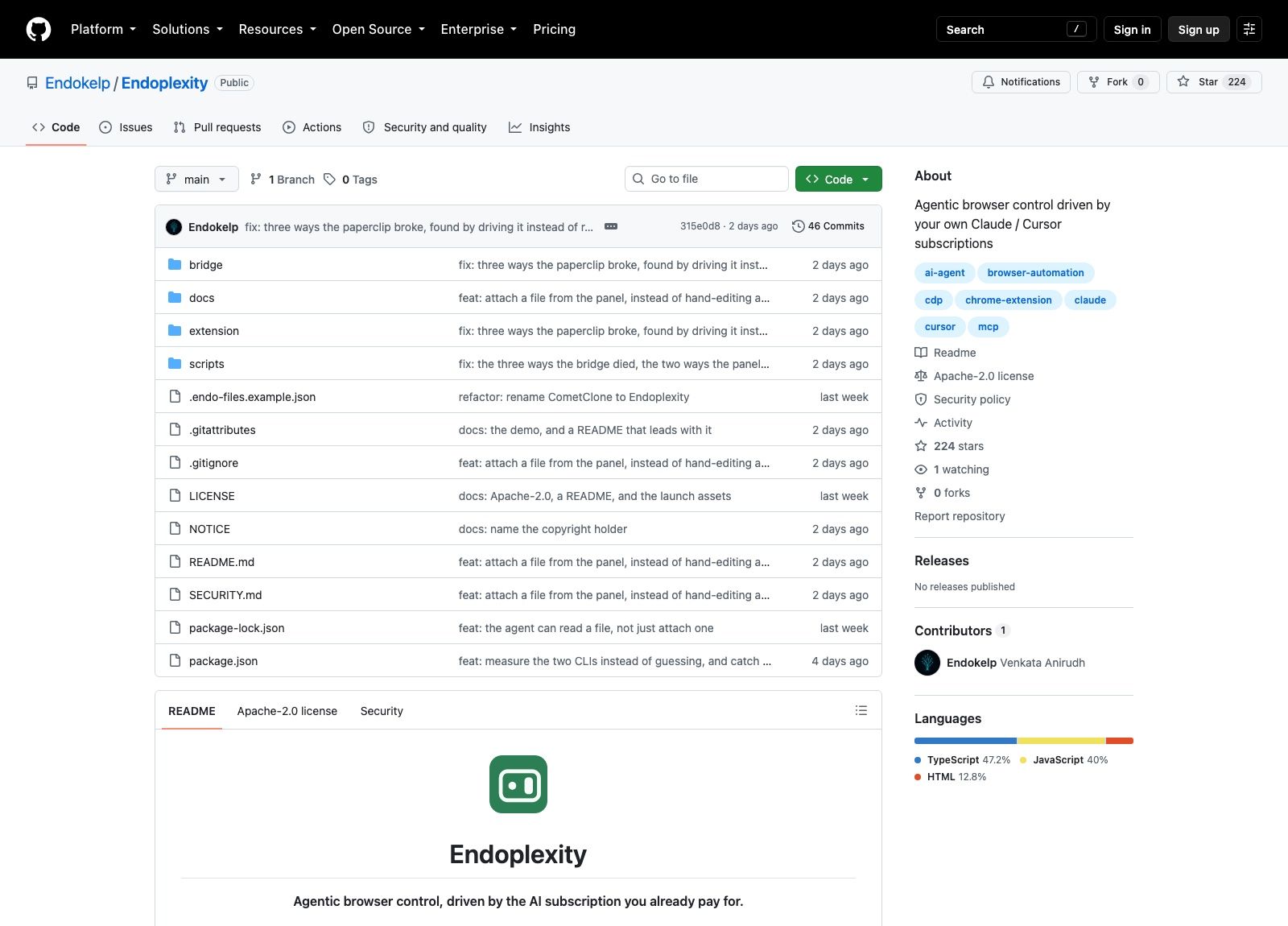Viewport: 1288px width, 926px height.
Task: Click Sign in
Action: [1132, 29]
